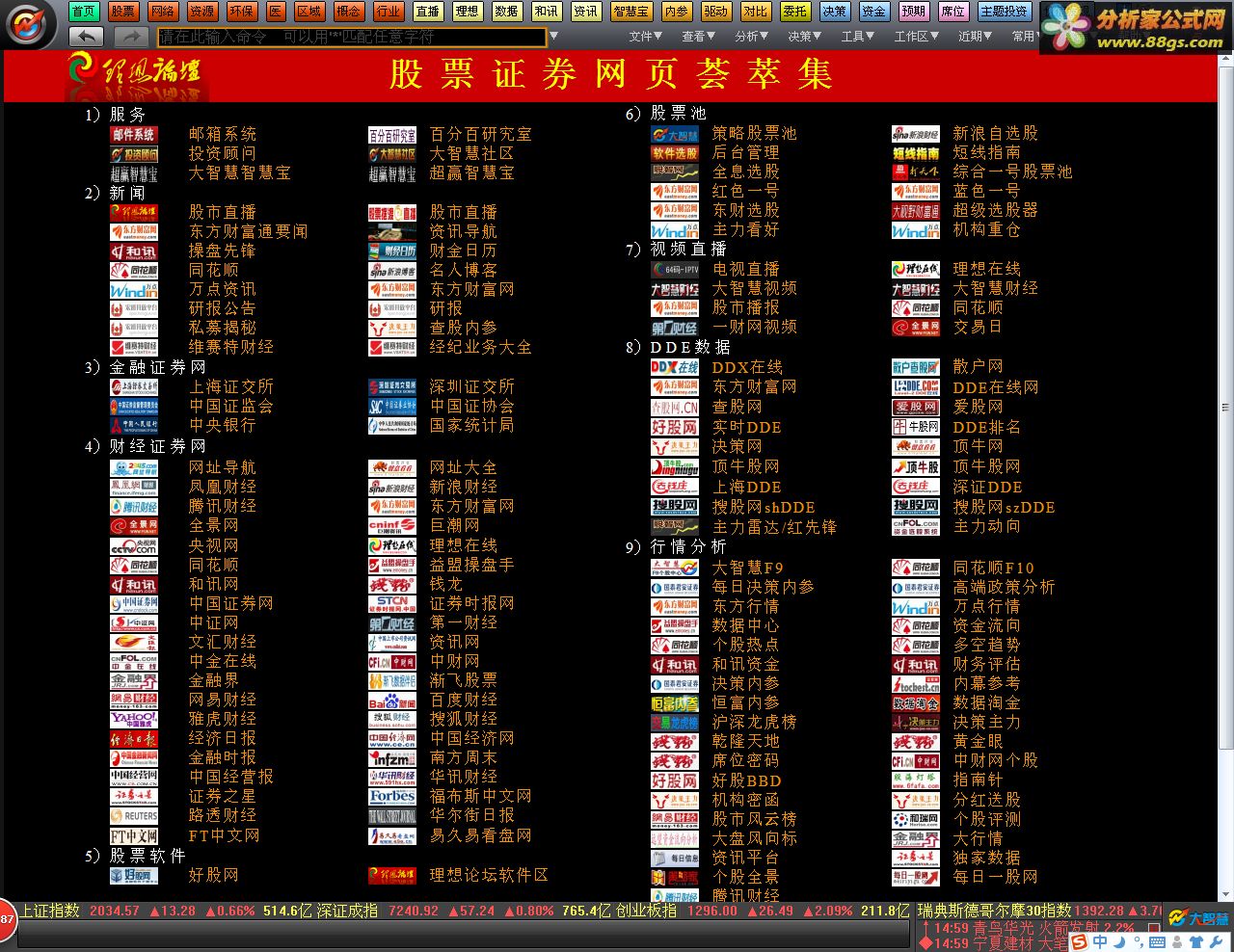The width and height of the screenshot is (1234, 952).
Task: Open the 策略股票池 link
Action: coord(754,134)
